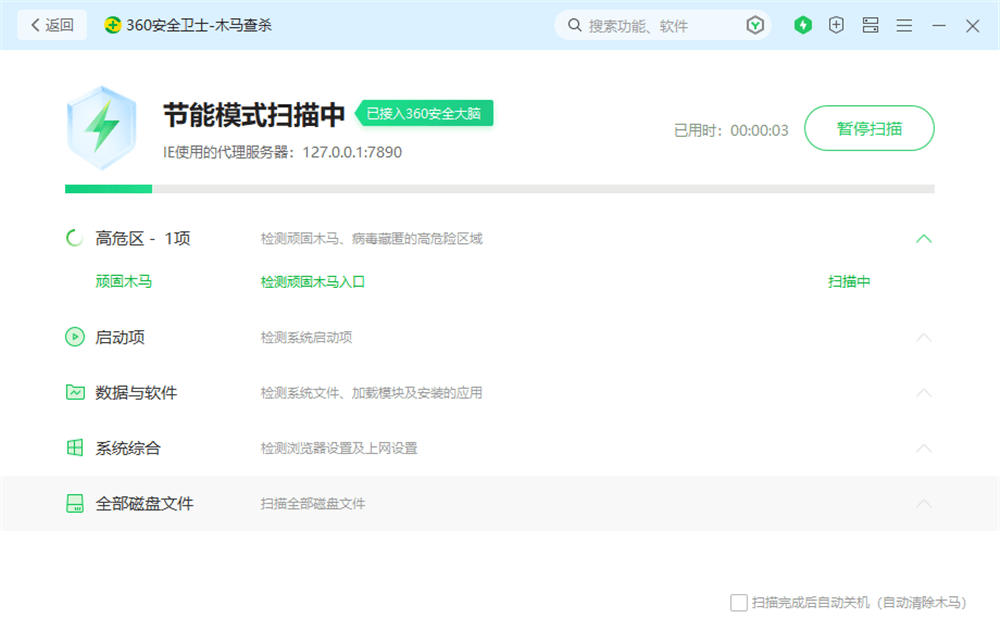The height and width of the screenshot is (630, 1000).
Task: Click the 暂停扫描 button
Action: (869, 128)
